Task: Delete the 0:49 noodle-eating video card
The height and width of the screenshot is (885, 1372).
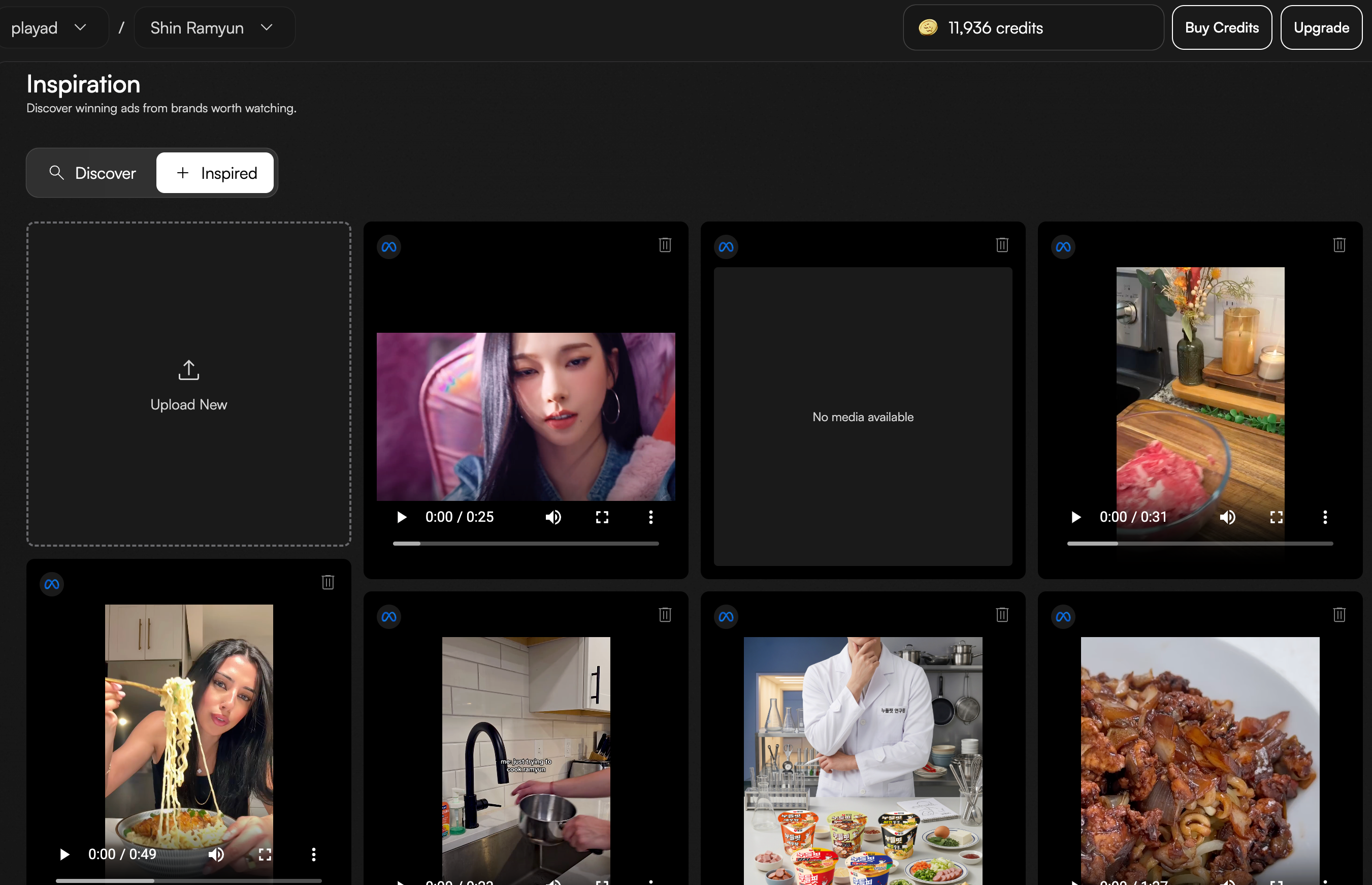Action: pyautogui.click(x=328, y=583)
